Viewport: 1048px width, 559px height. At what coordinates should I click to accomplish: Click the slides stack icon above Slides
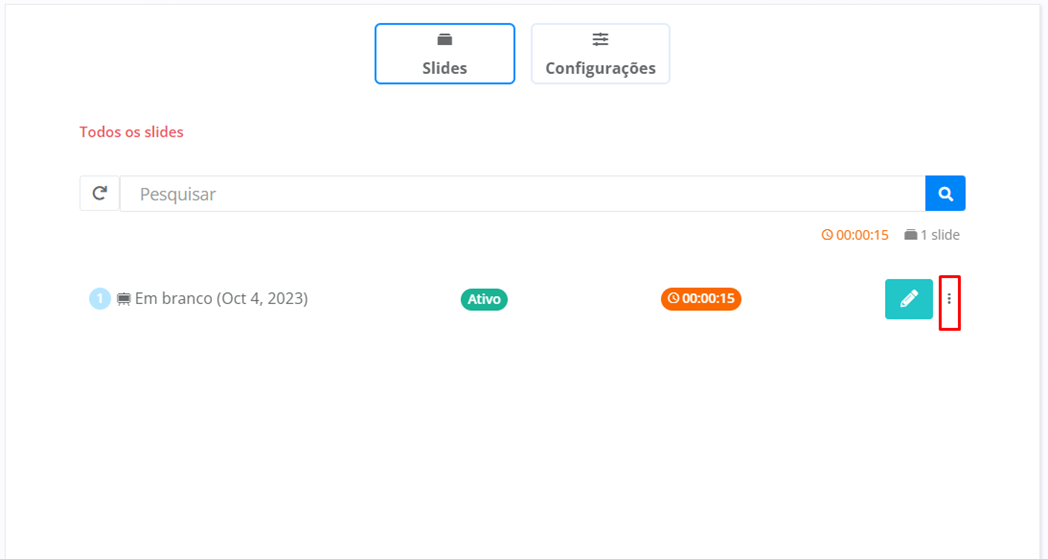445,40
